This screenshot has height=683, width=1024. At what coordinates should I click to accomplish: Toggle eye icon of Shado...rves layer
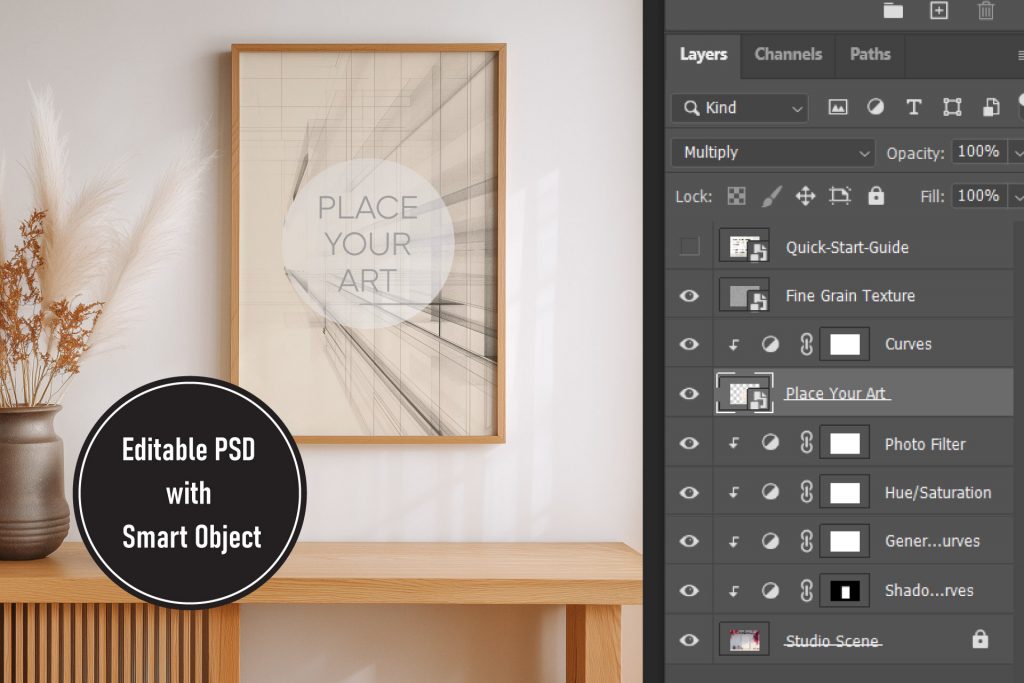689,590
